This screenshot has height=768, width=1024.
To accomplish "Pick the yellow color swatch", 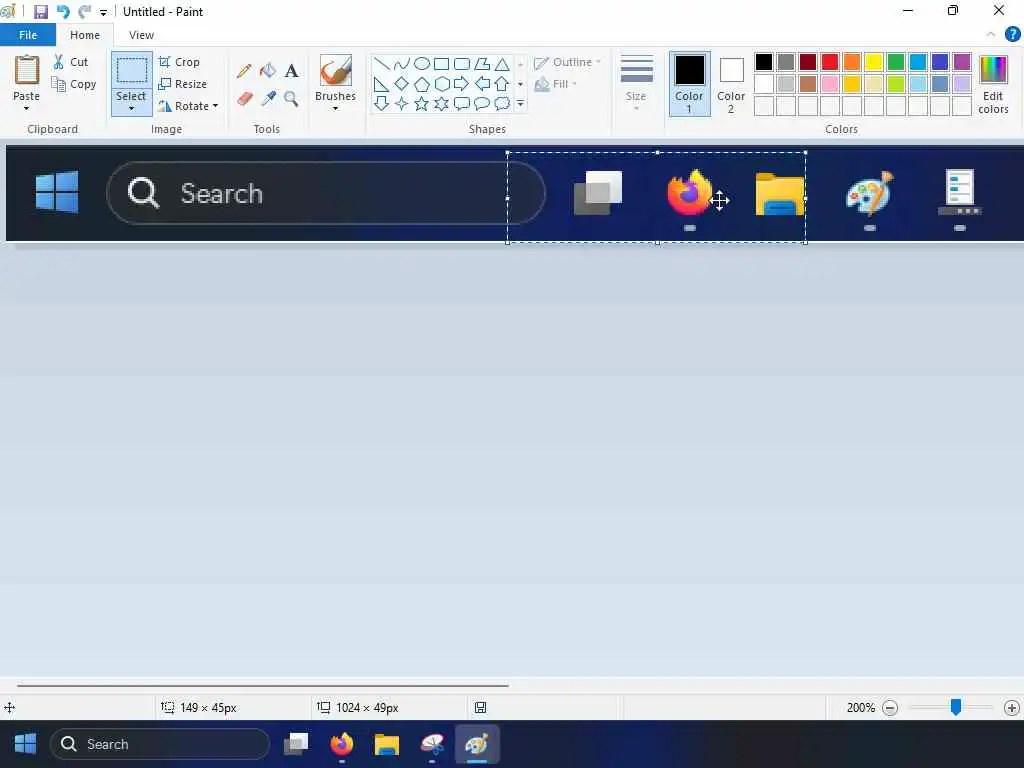I will pyautogui.click(x=874, y=62).
